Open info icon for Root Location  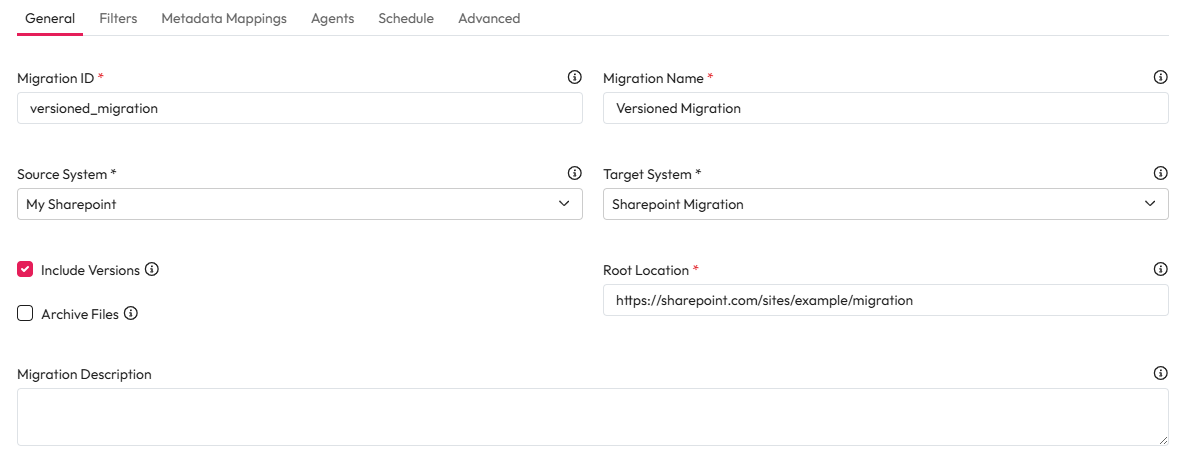point(1160,269)
